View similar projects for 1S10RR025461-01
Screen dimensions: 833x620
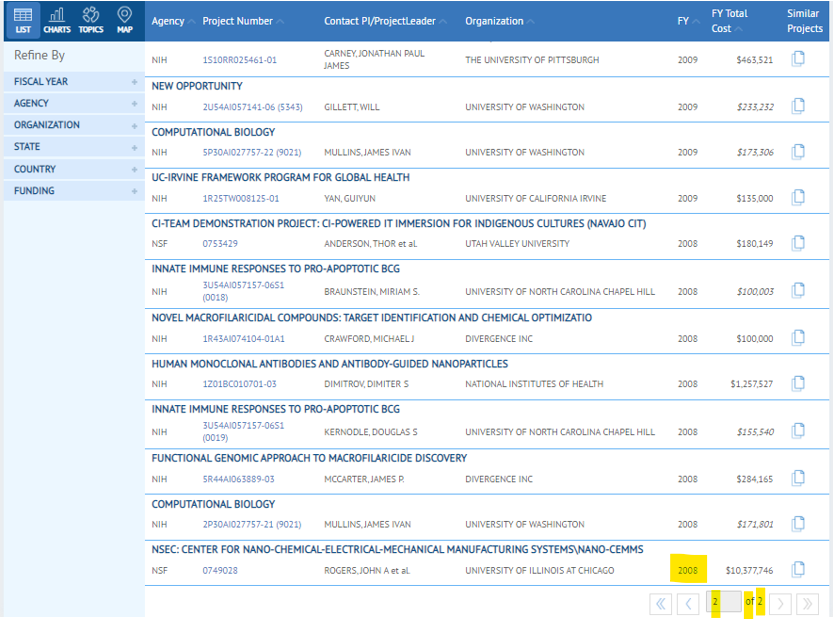[x=798, y=59]
